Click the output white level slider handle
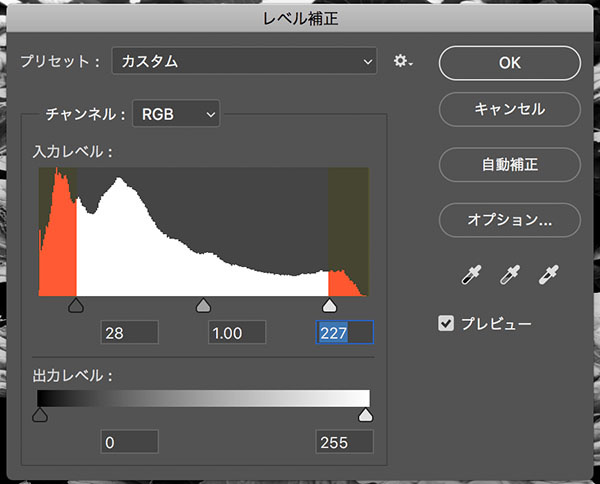 pos(366,414)
